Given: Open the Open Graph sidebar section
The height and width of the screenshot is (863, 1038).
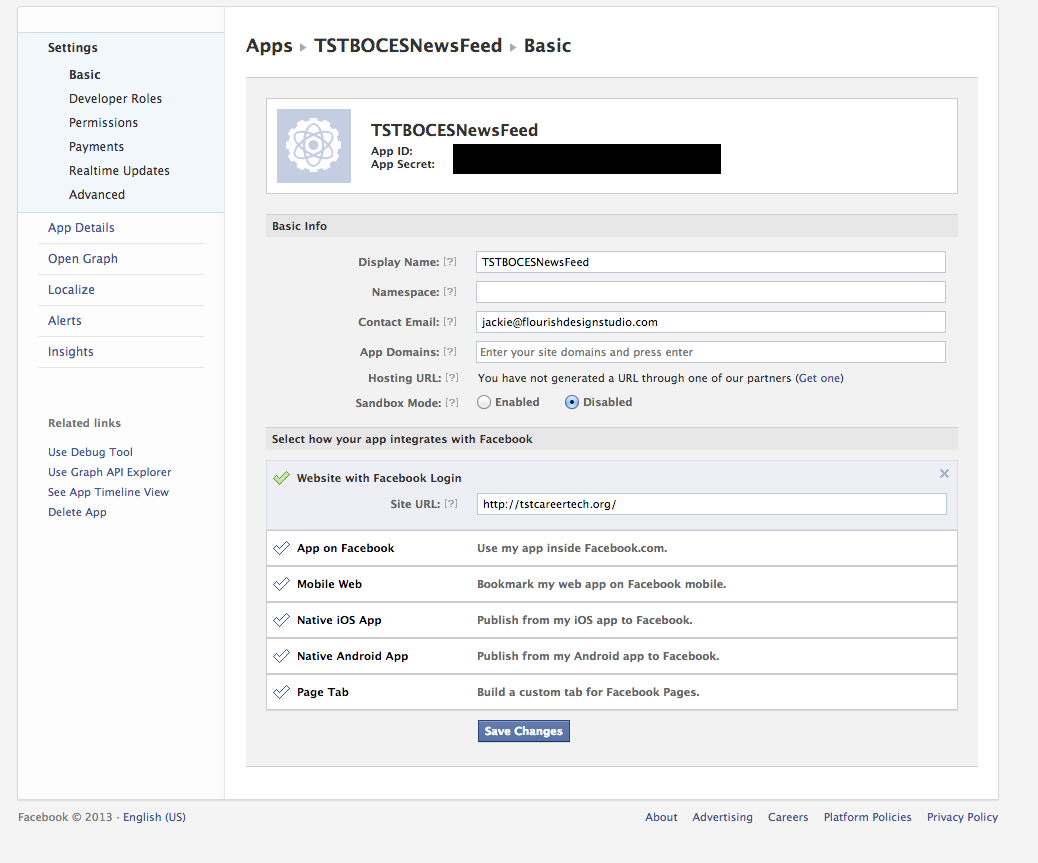Looking at the screenshot, I should [83, 259].
